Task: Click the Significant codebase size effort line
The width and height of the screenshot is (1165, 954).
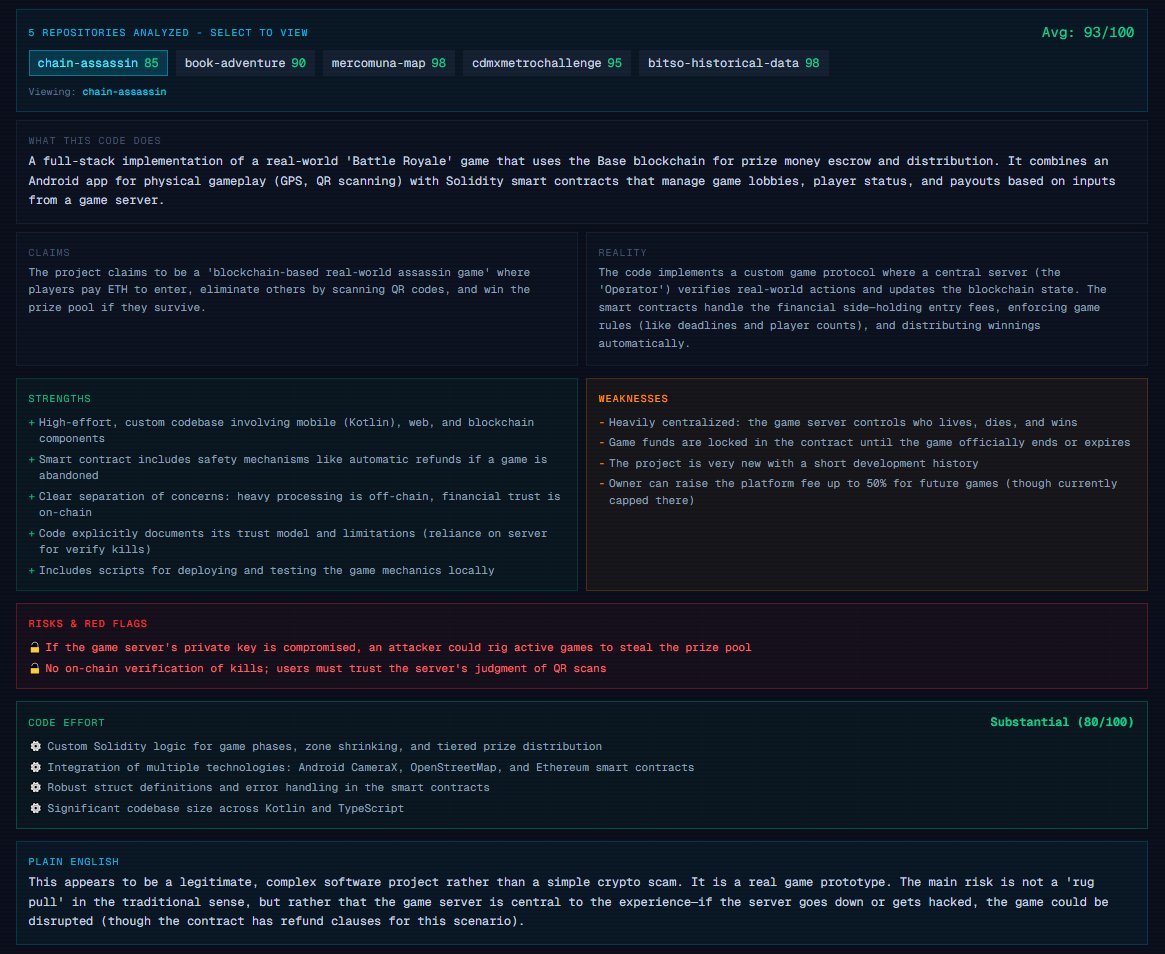Action: [226, 808]
